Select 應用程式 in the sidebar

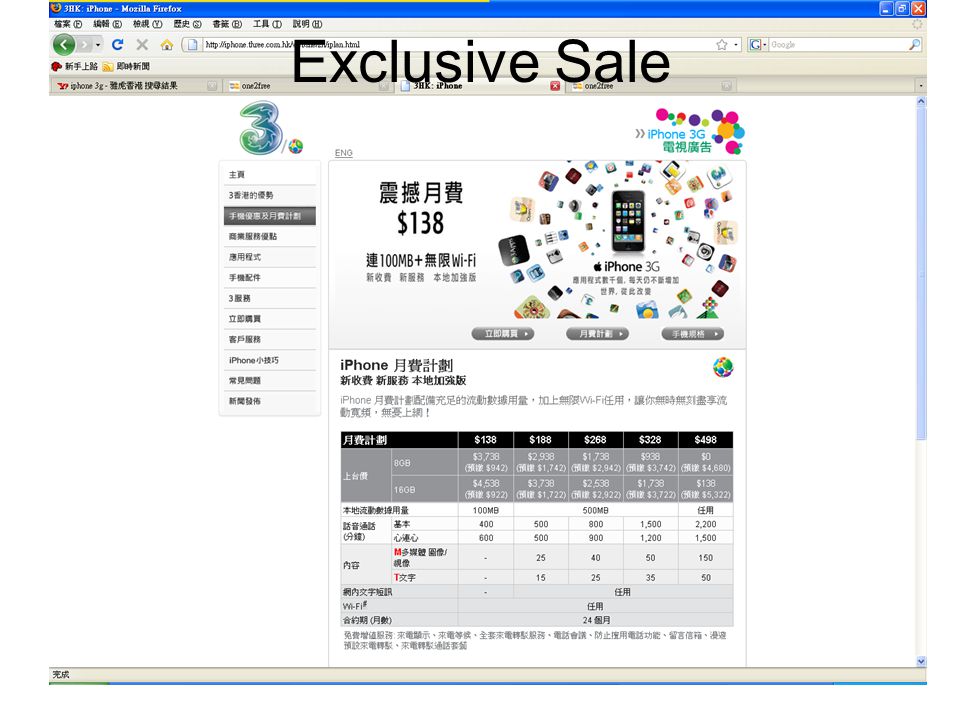click(x=269, y=257)
